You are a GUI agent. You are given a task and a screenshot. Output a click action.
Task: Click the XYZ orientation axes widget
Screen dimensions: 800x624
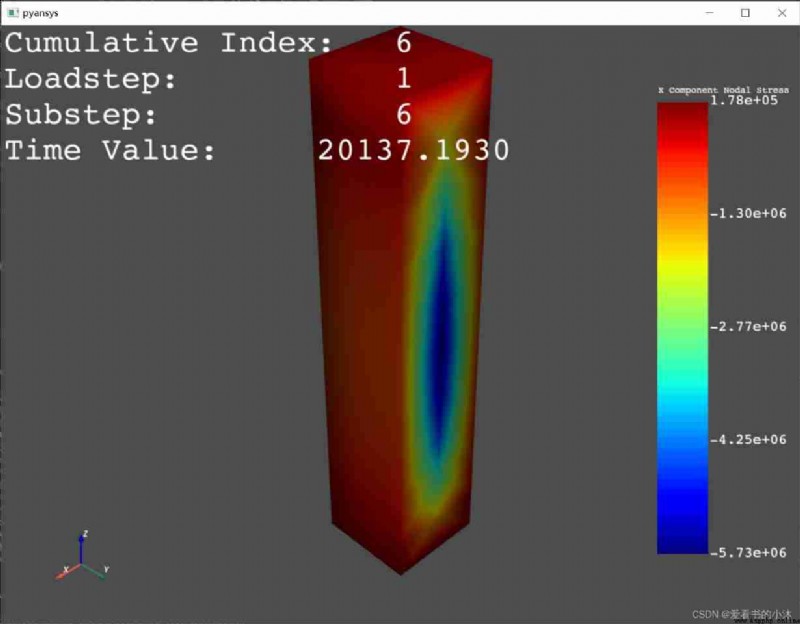tap(82, 556)
